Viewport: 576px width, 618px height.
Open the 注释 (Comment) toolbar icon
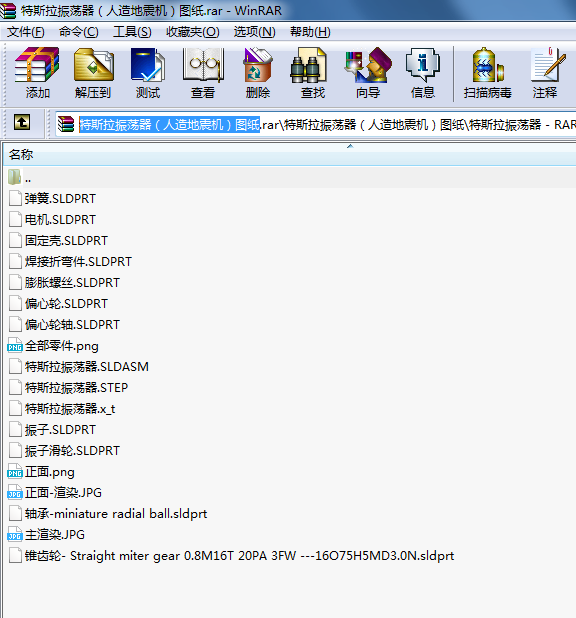pos(547,65)
